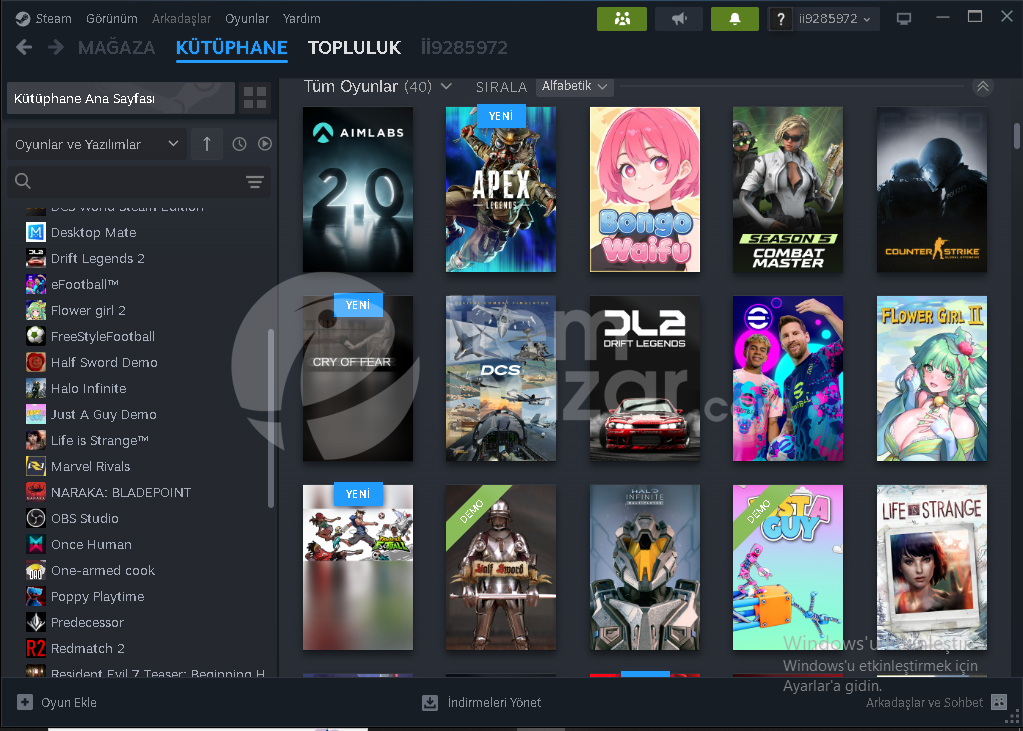Click Predecessor list icon
The width and height of the screenshot is (1023, 731).
[36, 622]
